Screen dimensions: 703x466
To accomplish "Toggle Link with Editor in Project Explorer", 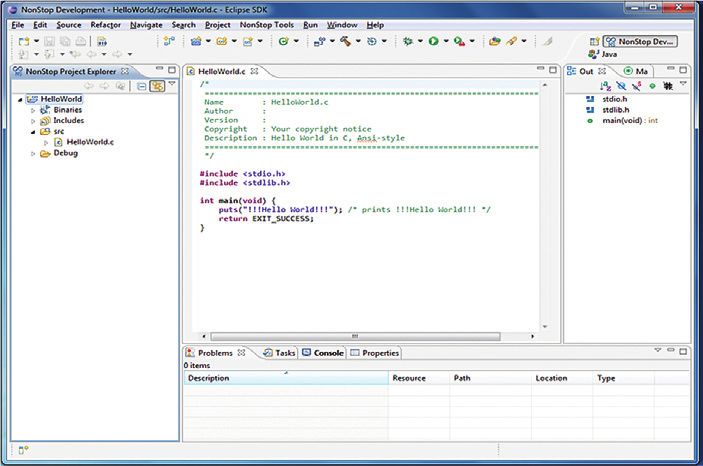I will pos(157,86).
